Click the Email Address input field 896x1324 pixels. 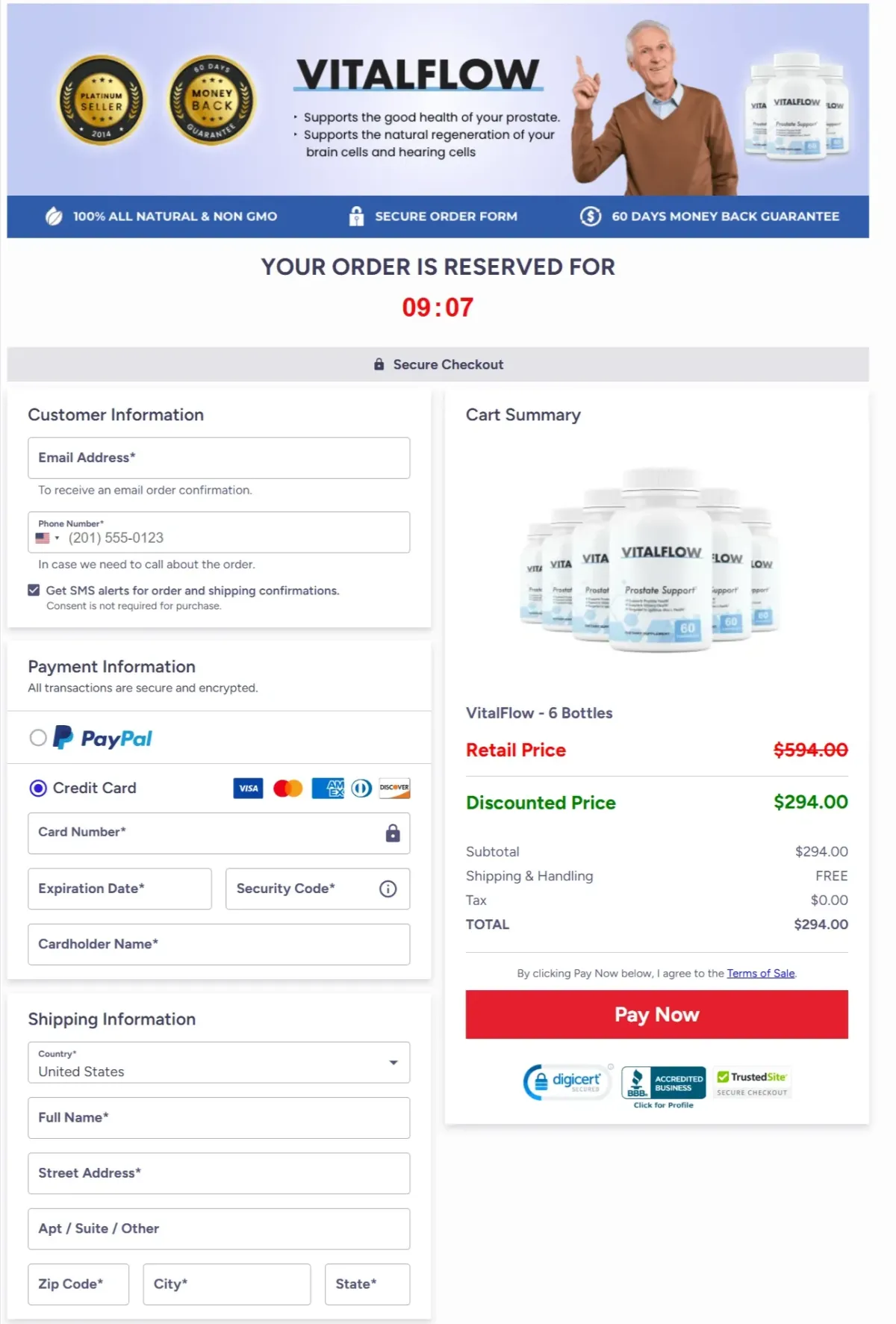[x=218, y=458]
